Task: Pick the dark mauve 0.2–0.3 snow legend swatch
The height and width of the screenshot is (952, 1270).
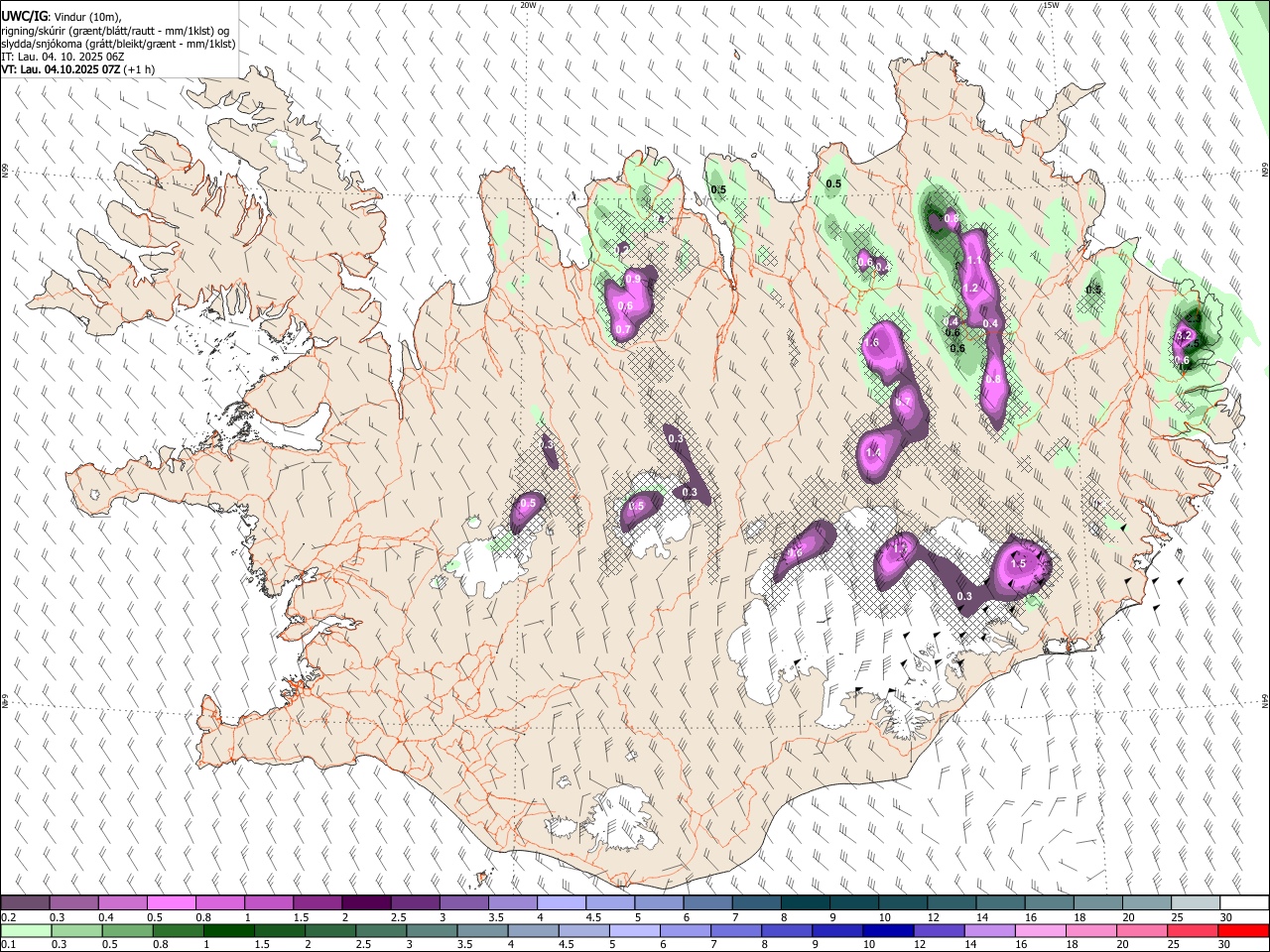Action: [26, 903]
